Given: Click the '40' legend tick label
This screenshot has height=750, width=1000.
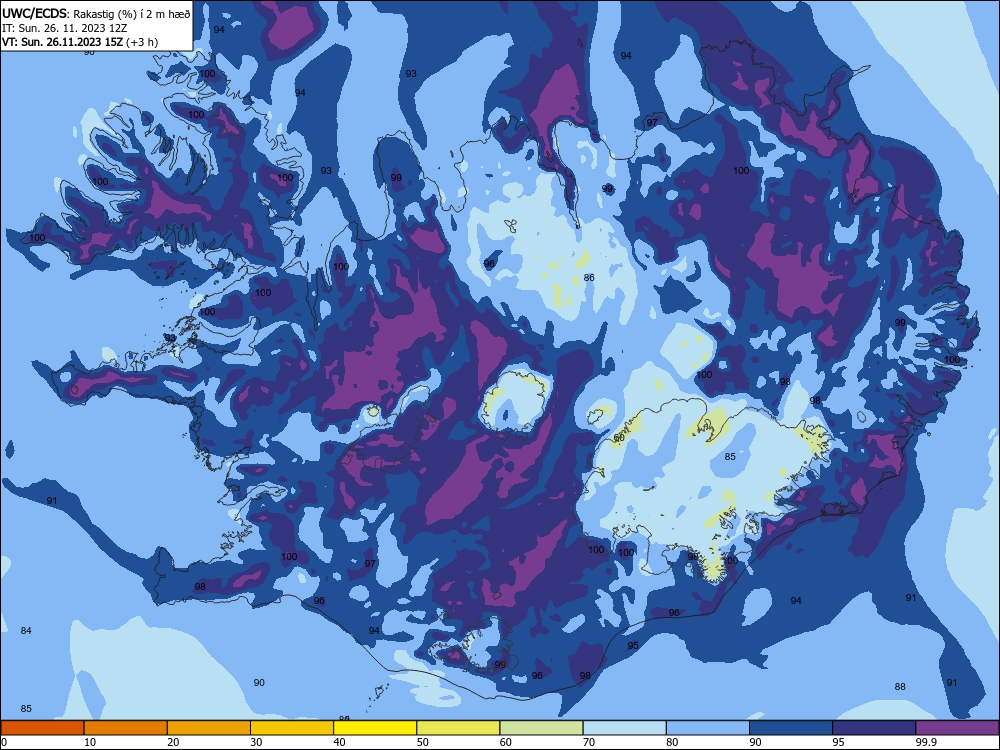Looking at the screenshot, I should tap(339, 742).
